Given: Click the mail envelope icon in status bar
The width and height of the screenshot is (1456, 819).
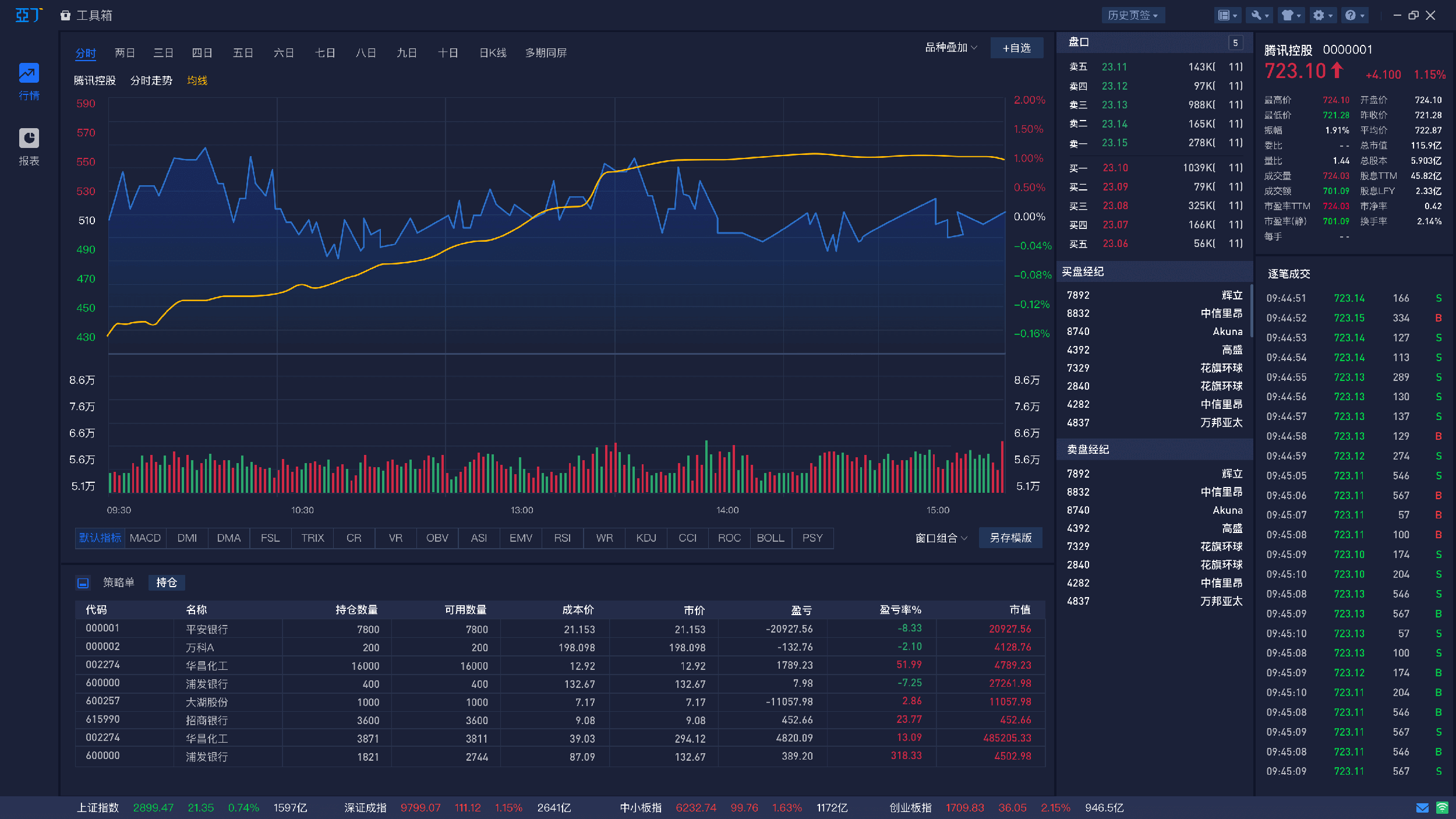Looking at the screenshot, I should click(1422, 808).
